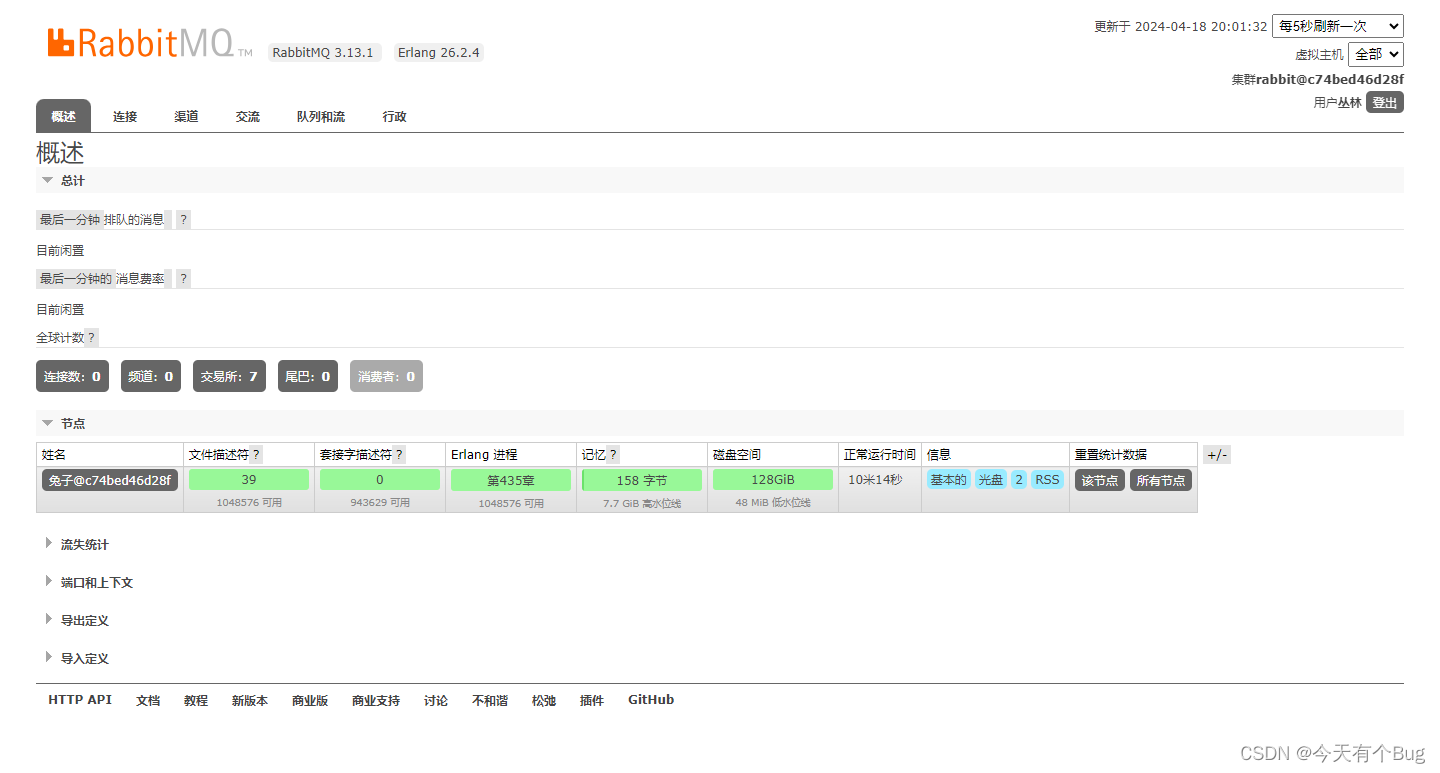
Task: Click the +/- column visibility control
Action: pyautogui.click(x=1216, y=453)
